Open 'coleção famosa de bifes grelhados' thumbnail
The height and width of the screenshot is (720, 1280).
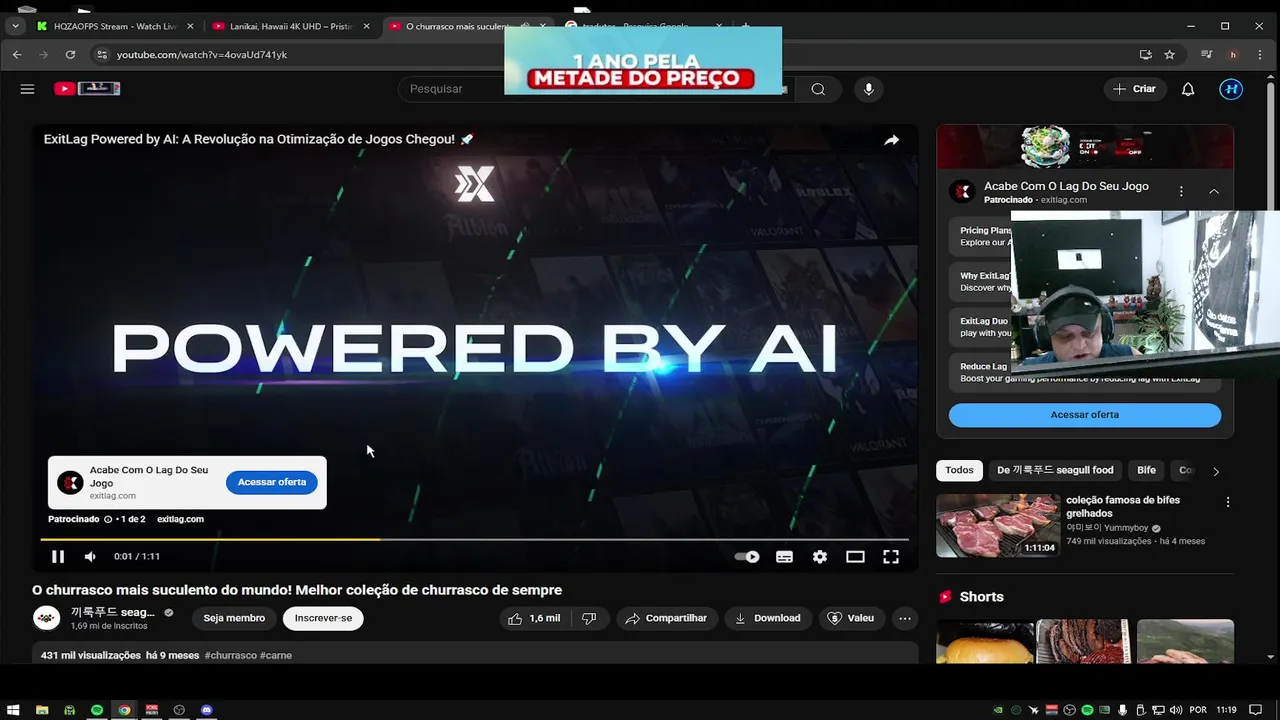pos(998,525)
